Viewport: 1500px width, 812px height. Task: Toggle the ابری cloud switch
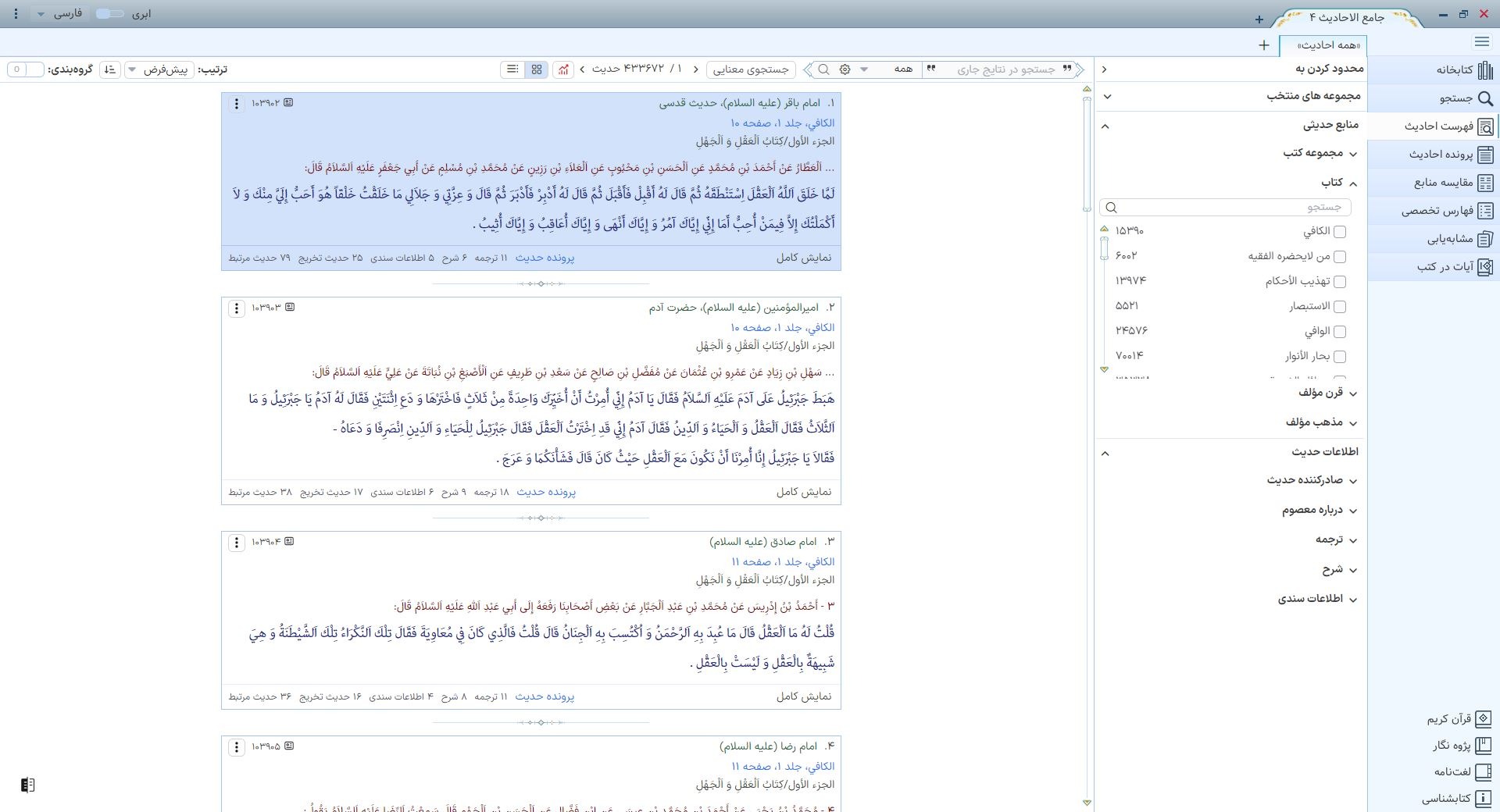[109, 14]
